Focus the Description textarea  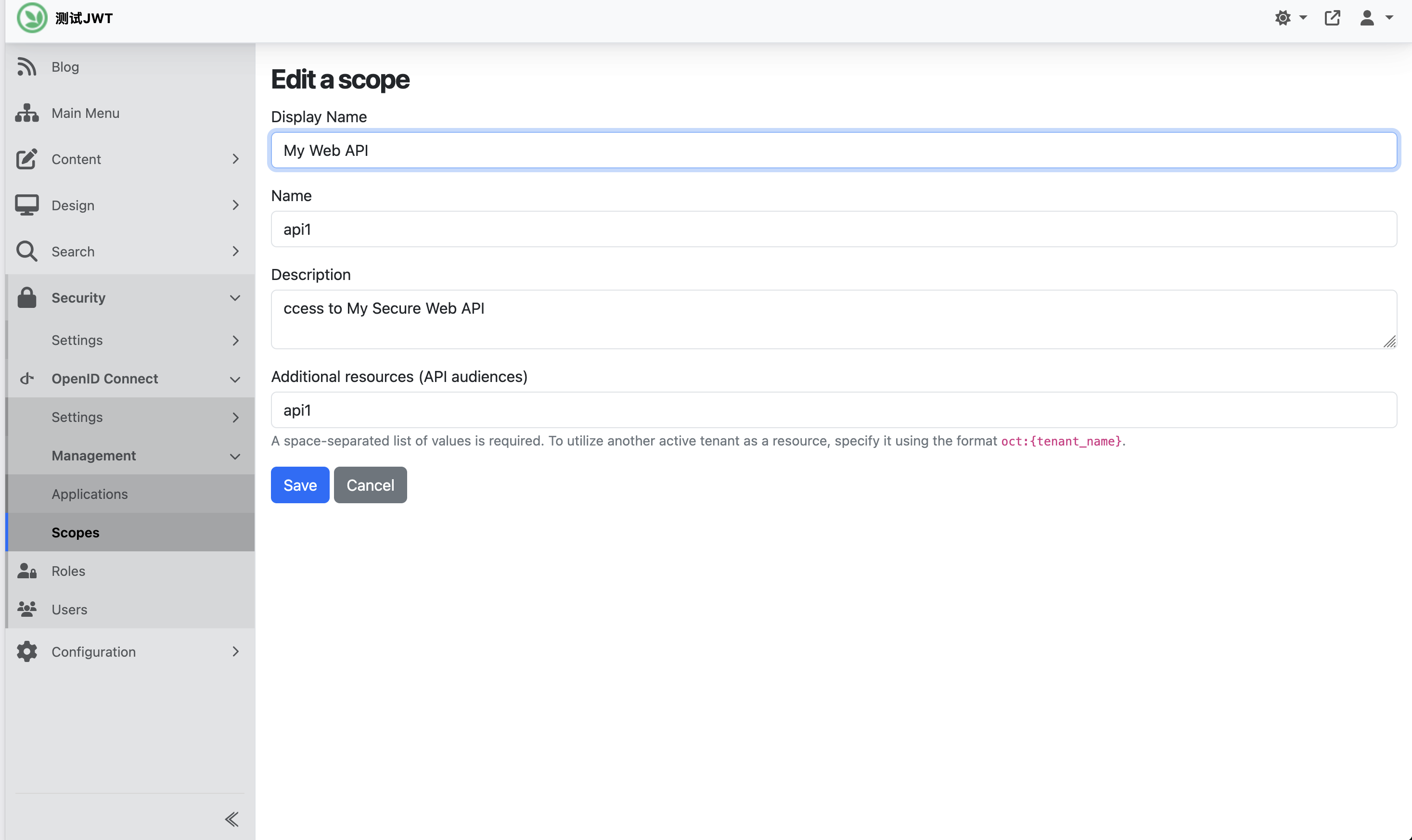pyautogui.click(x=834, y=319)
